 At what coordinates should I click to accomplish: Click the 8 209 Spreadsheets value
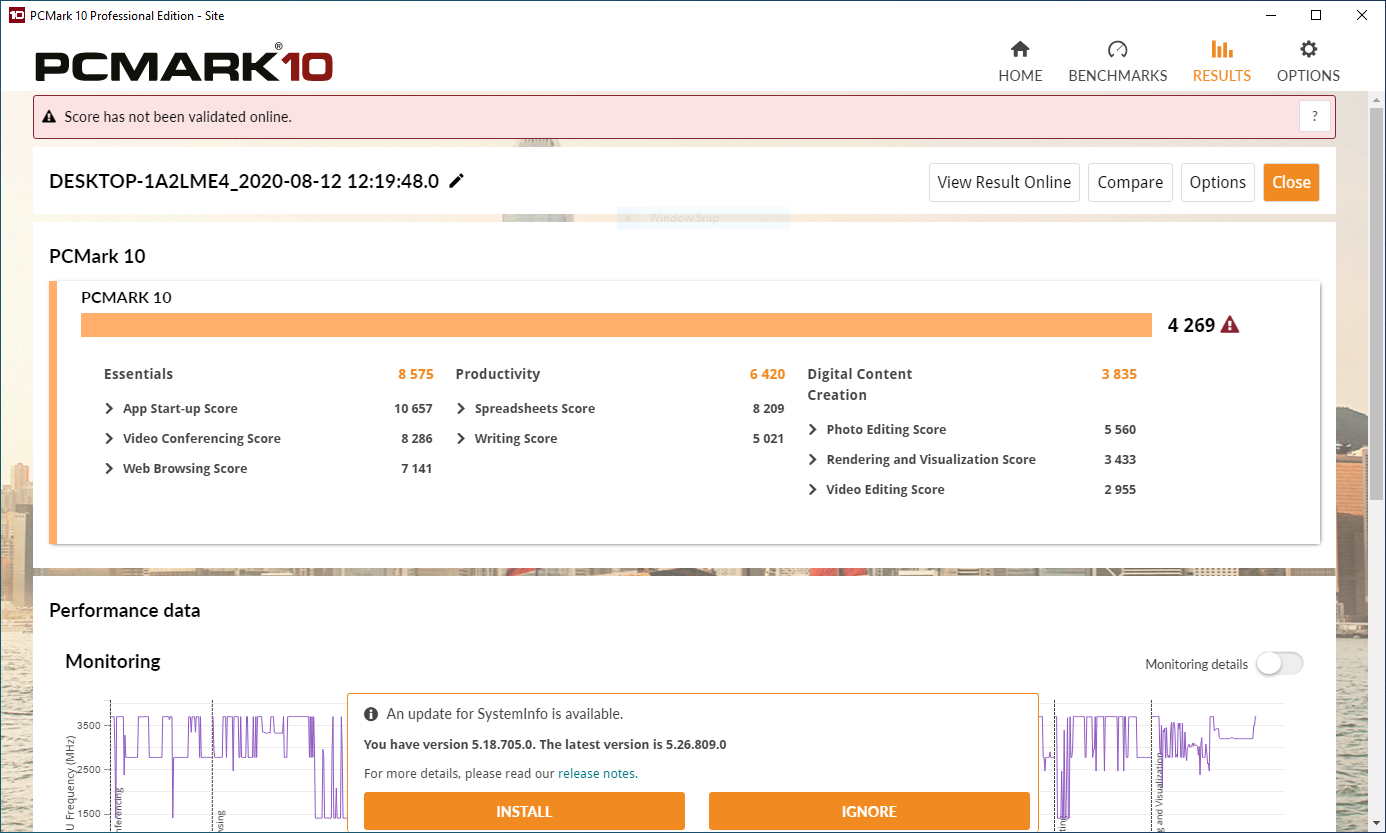tap(768, 408)
